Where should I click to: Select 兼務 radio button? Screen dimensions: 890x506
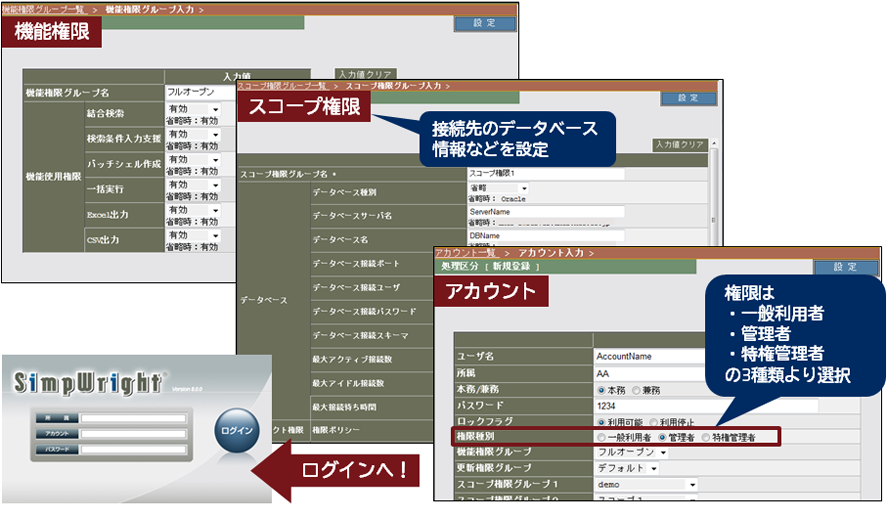click(x=636, y=390)
